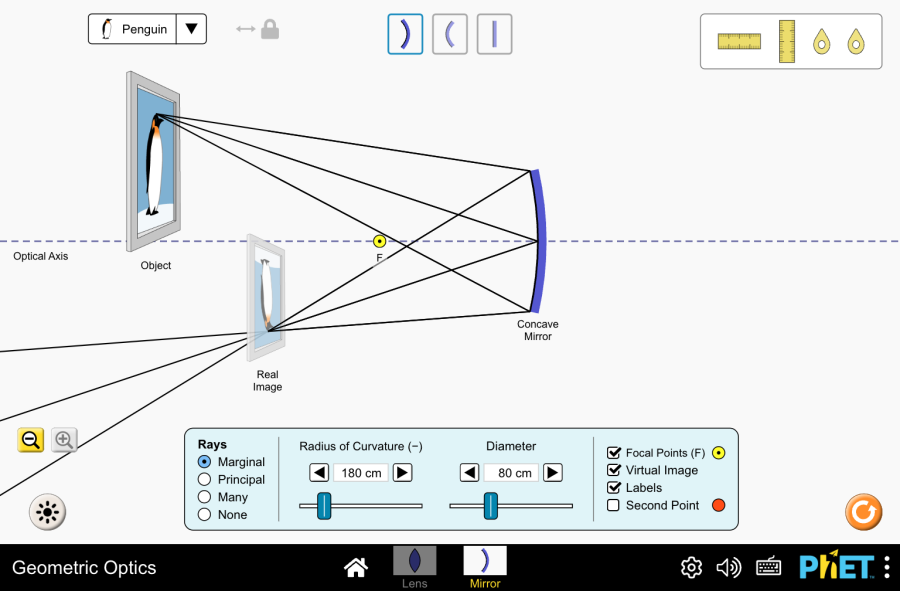Click the Diameter slider thumb
Screen dimensions: 900x591
pos(490,506)
